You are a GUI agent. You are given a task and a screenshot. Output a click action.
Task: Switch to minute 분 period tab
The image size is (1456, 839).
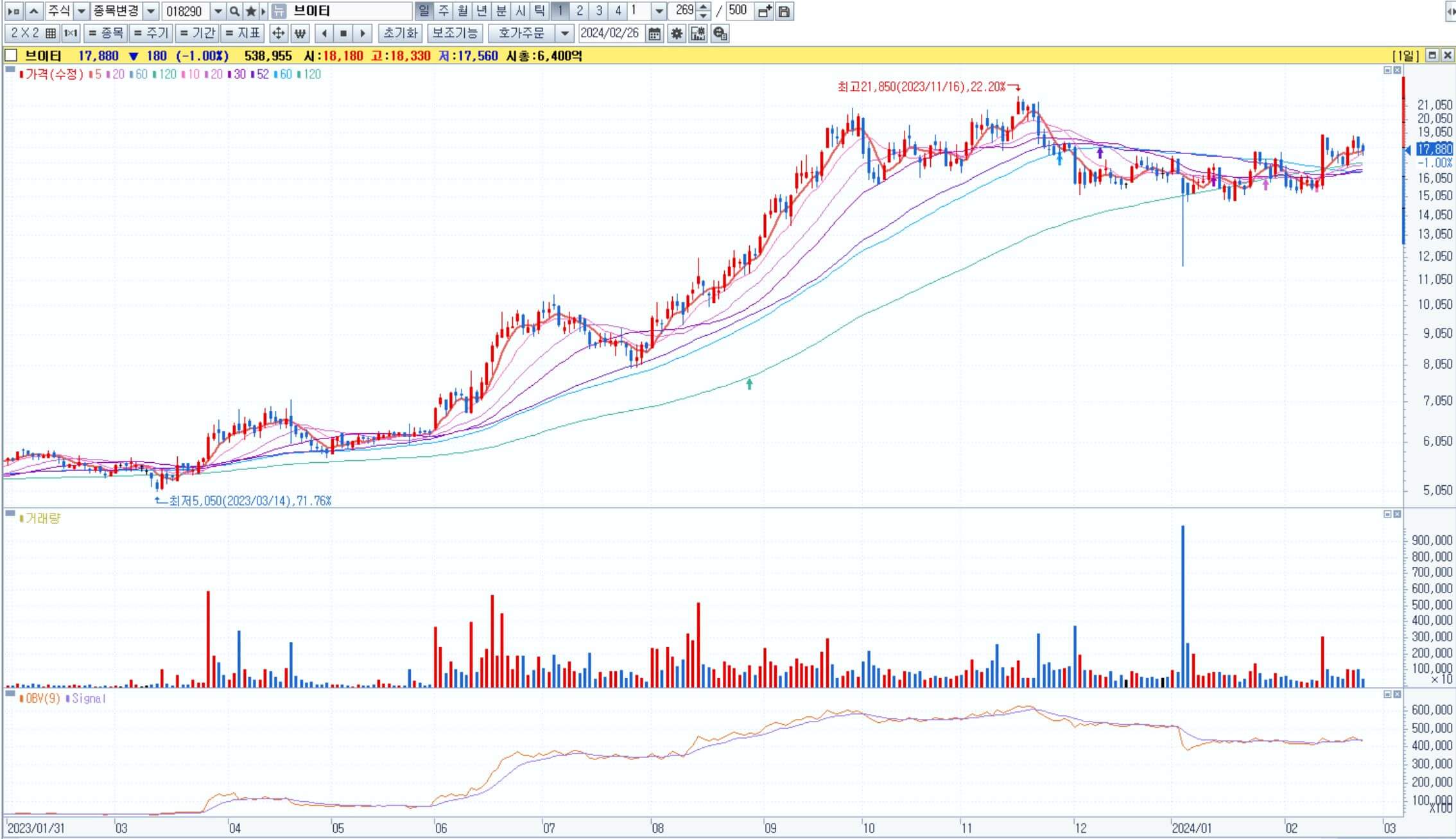point(501,11)
